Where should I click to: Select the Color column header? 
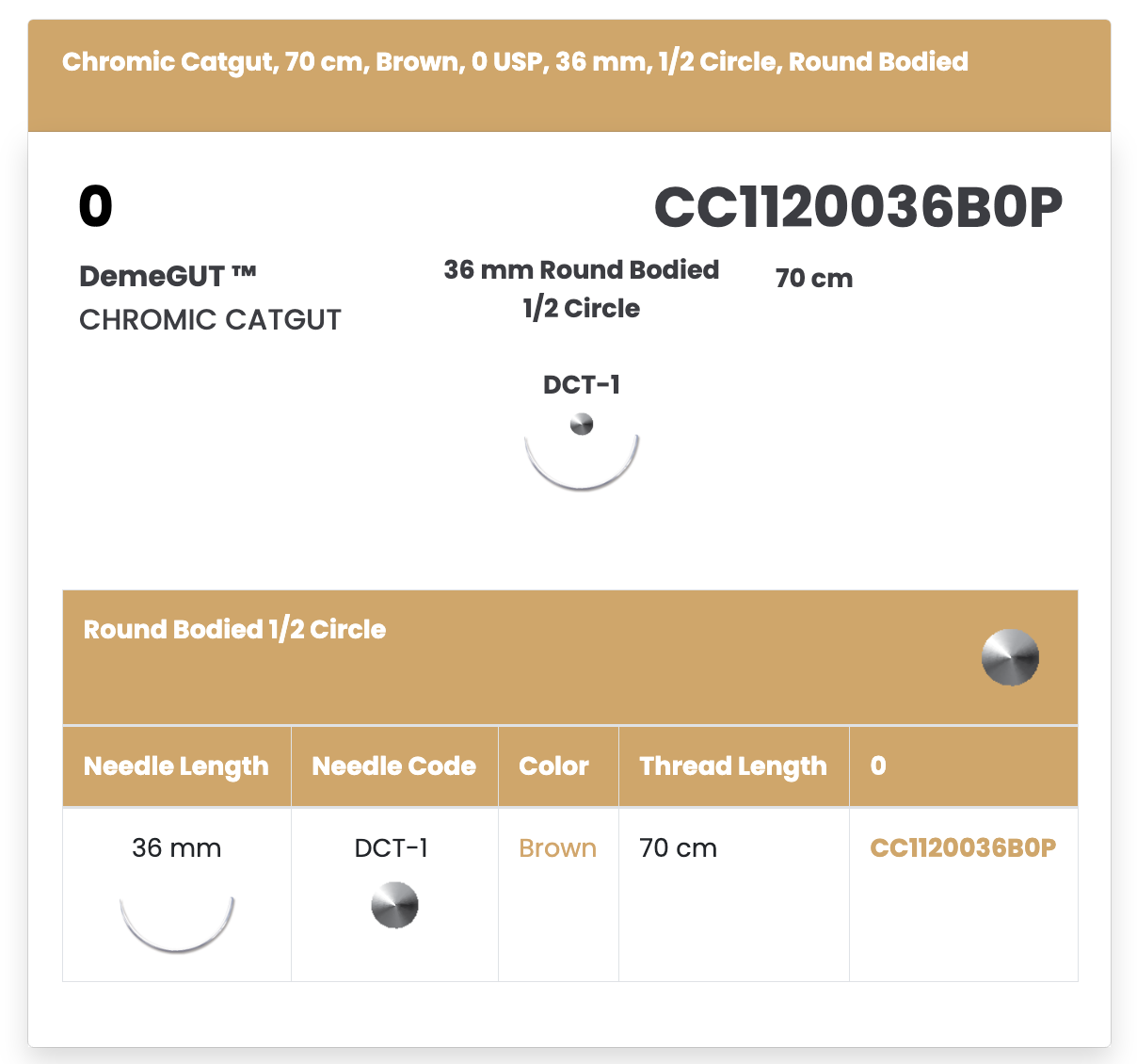point(558,766)
